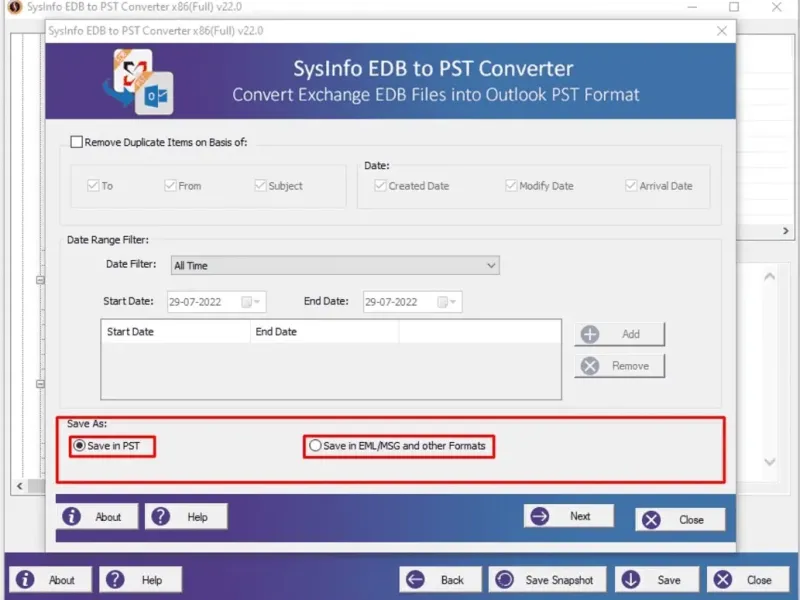The width and height of the screenshot is (800, 600).
Task: Select Save in EML/MSG and other Formats
Action: [x=315, y=445]
